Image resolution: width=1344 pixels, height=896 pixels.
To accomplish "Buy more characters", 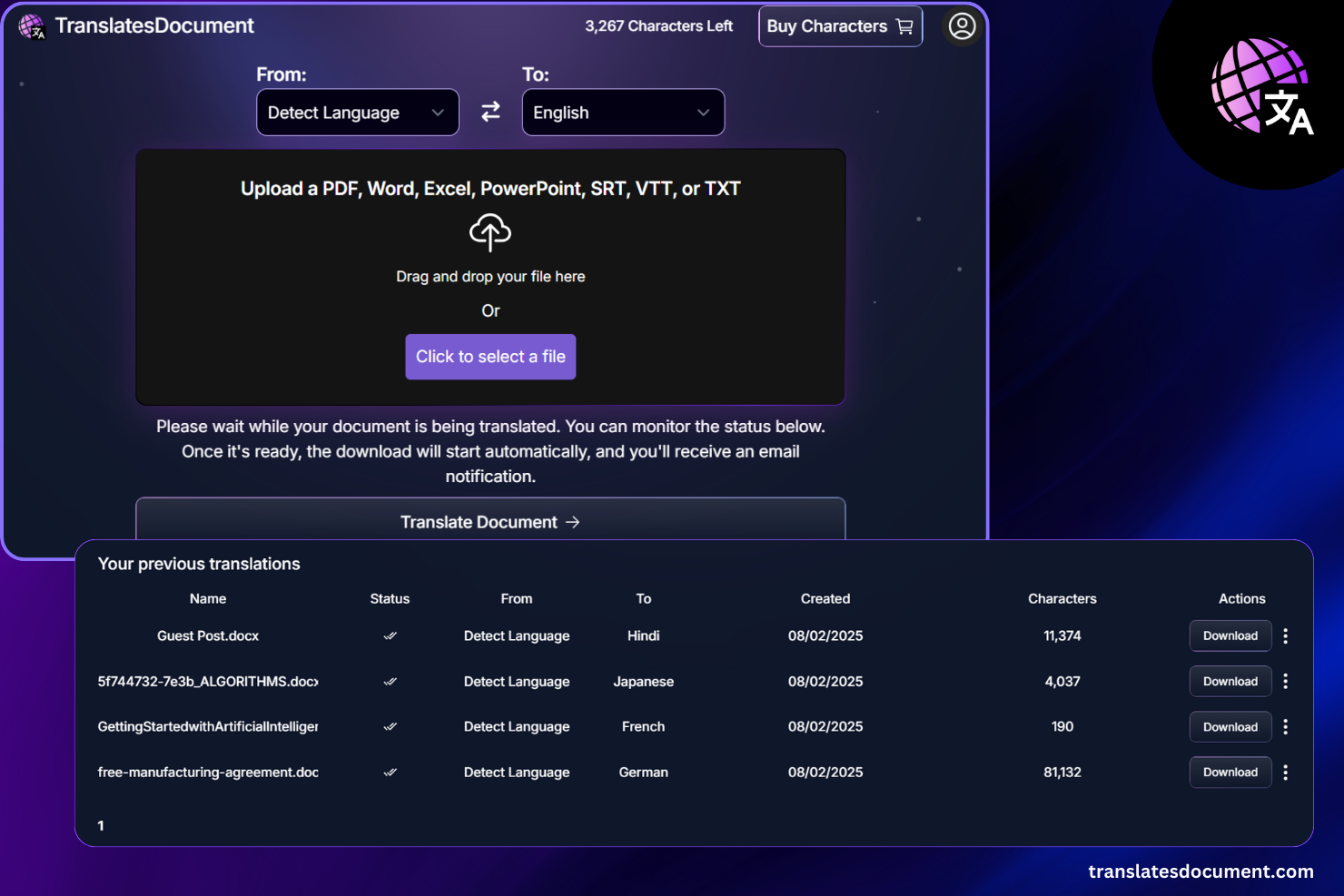I will click(x=841, y=26).
